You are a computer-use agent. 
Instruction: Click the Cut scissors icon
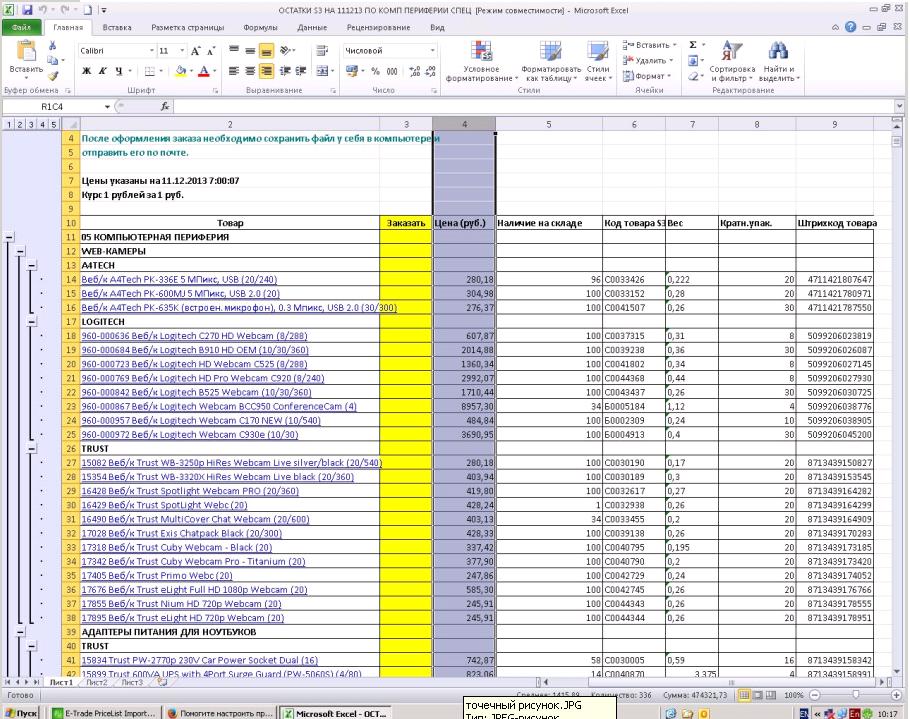pyautogui.click(x=52, y=46)
